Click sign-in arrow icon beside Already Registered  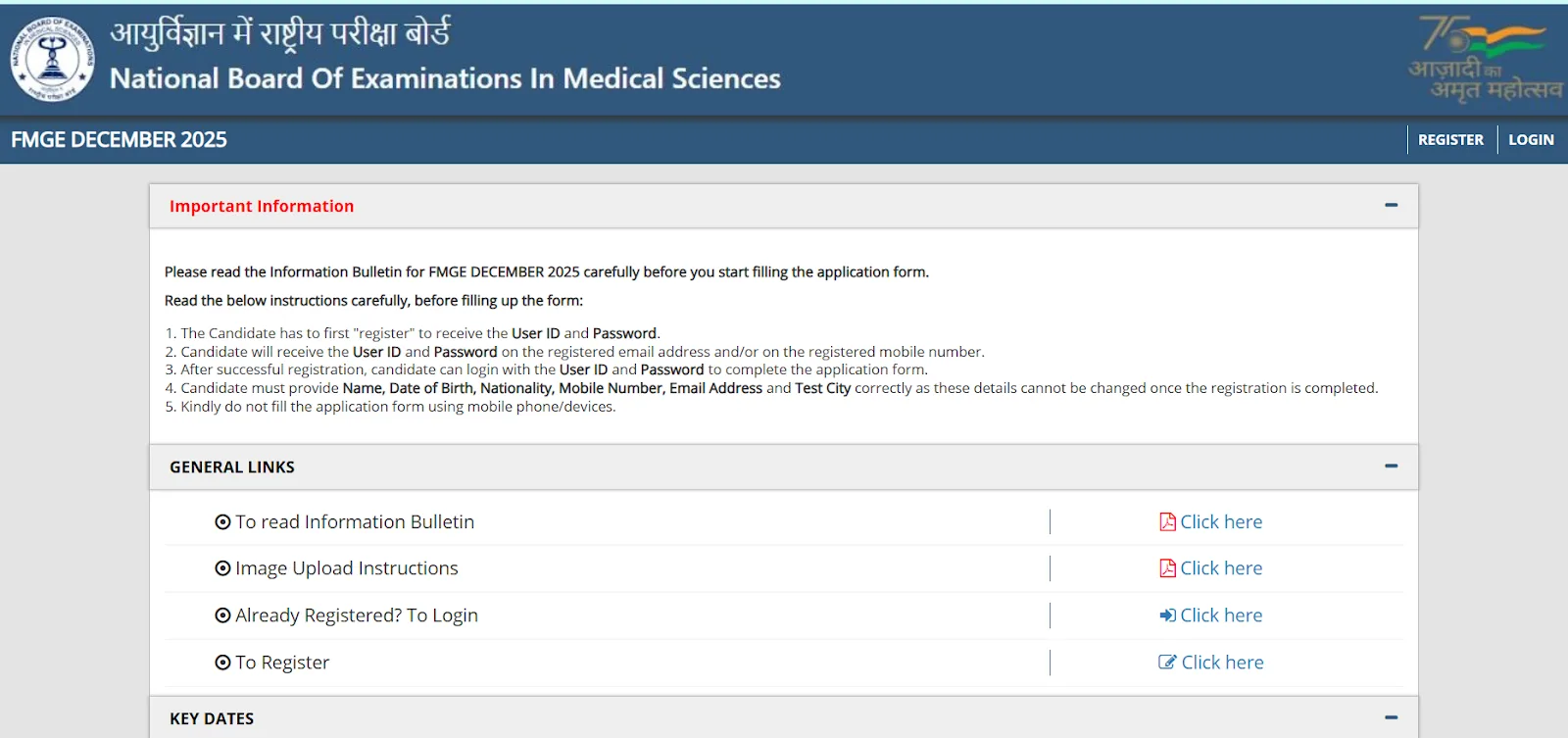coord(1167,615)
